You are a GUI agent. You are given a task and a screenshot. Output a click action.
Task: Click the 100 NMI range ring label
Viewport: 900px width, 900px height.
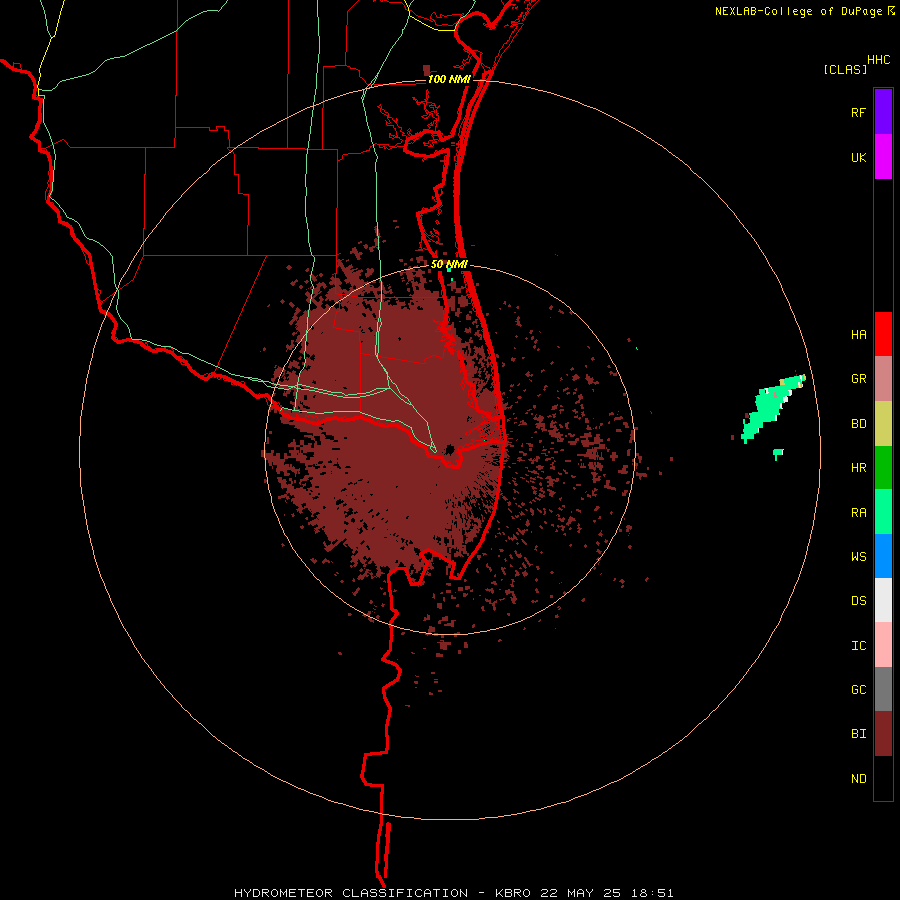449,79
